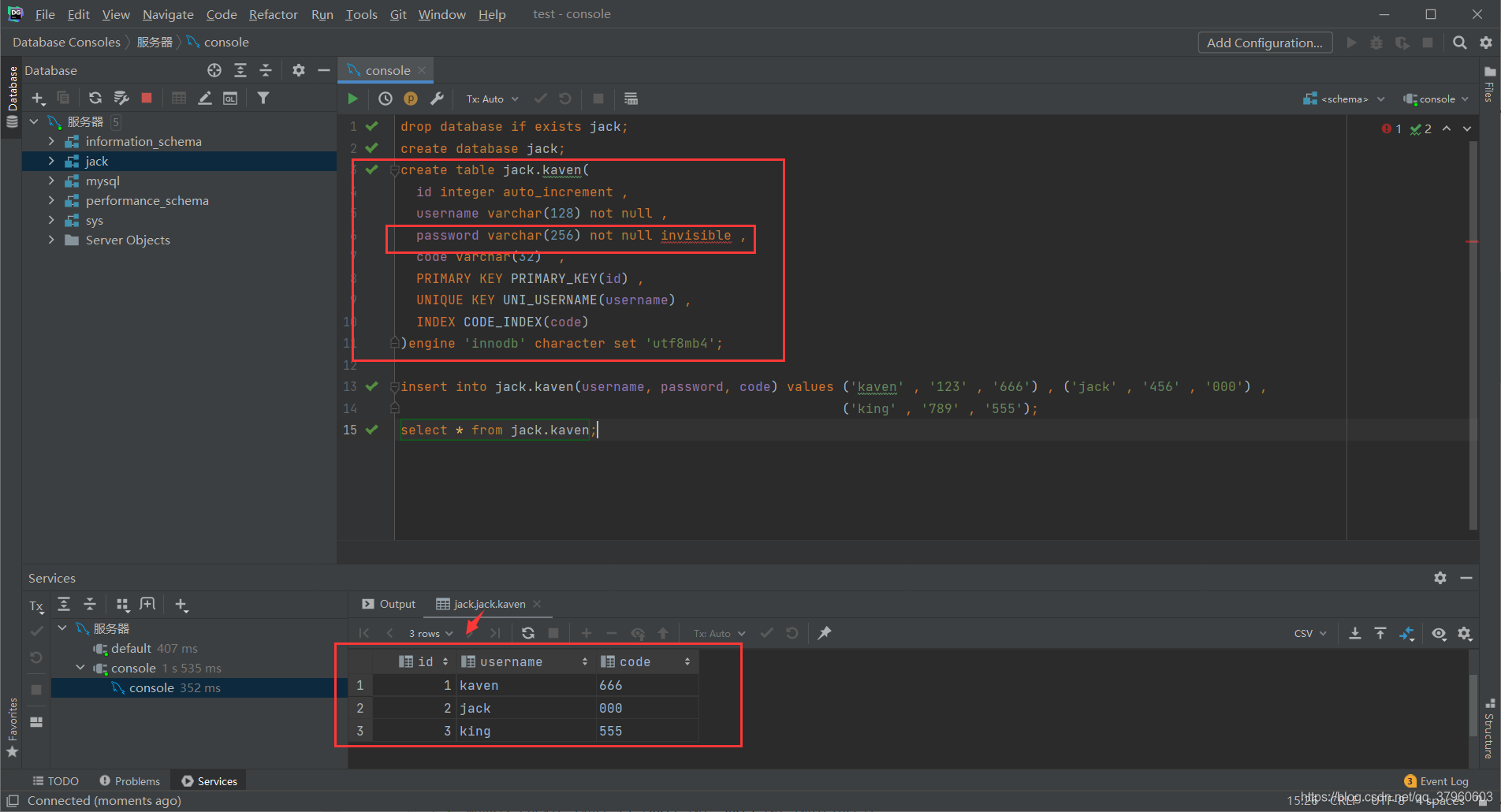The image size is (1501, 812).
Task: Click the Filter funnel icon in Database panel
Action: (263, 98)
